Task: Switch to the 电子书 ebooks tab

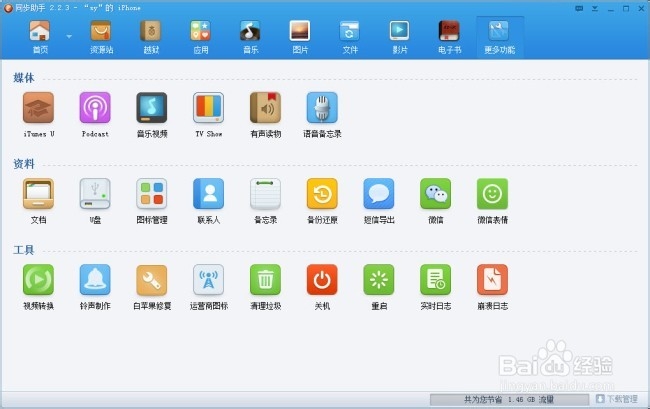Action: click(449, 37)
